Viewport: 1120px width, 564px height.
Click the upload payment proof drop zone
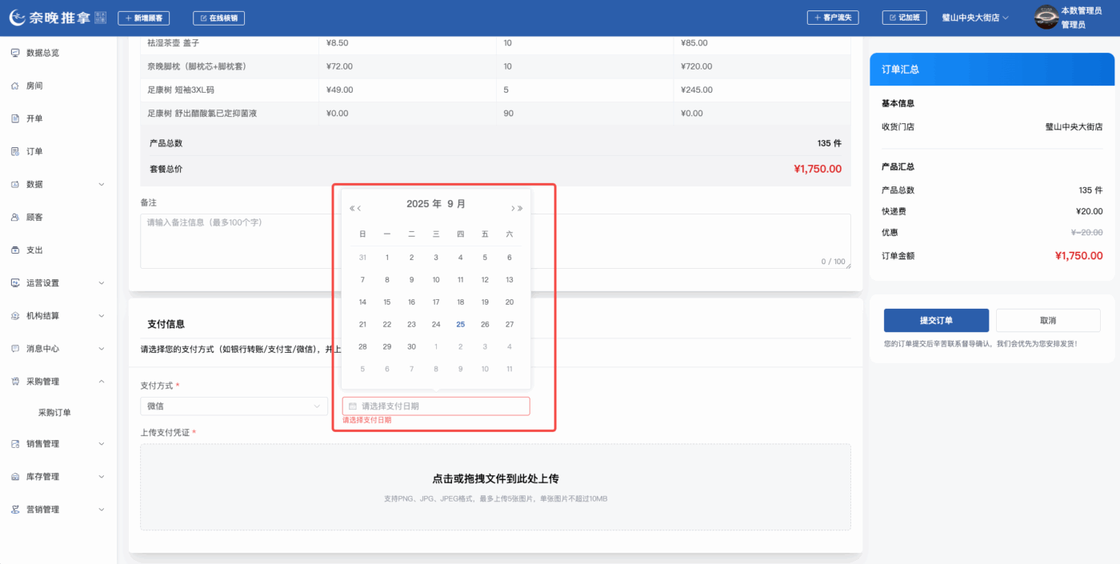[495, 486]
